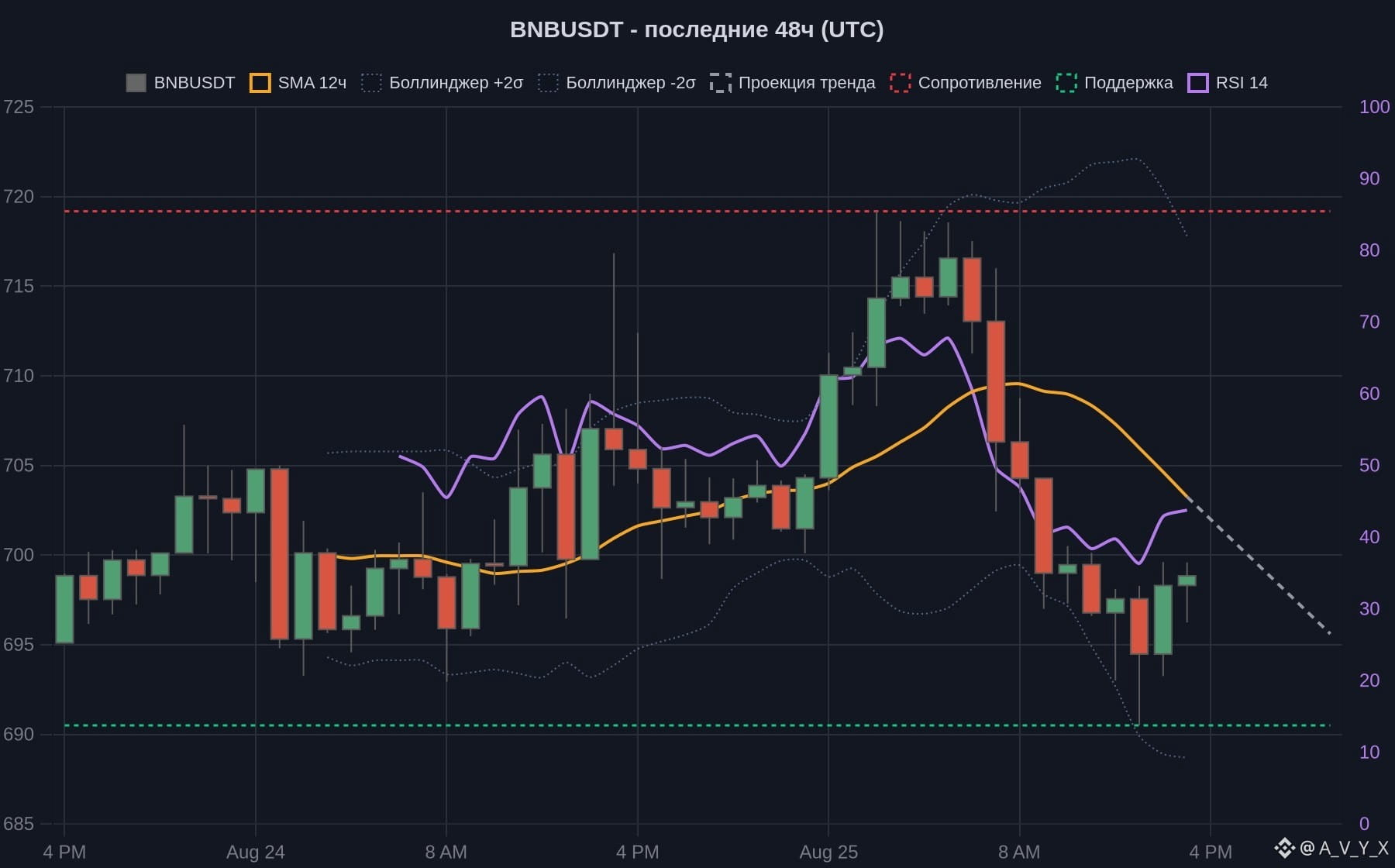Click the Aug 24 x-axis label
This screenshot has height=868, width=1395.
(x=255, y=852)
